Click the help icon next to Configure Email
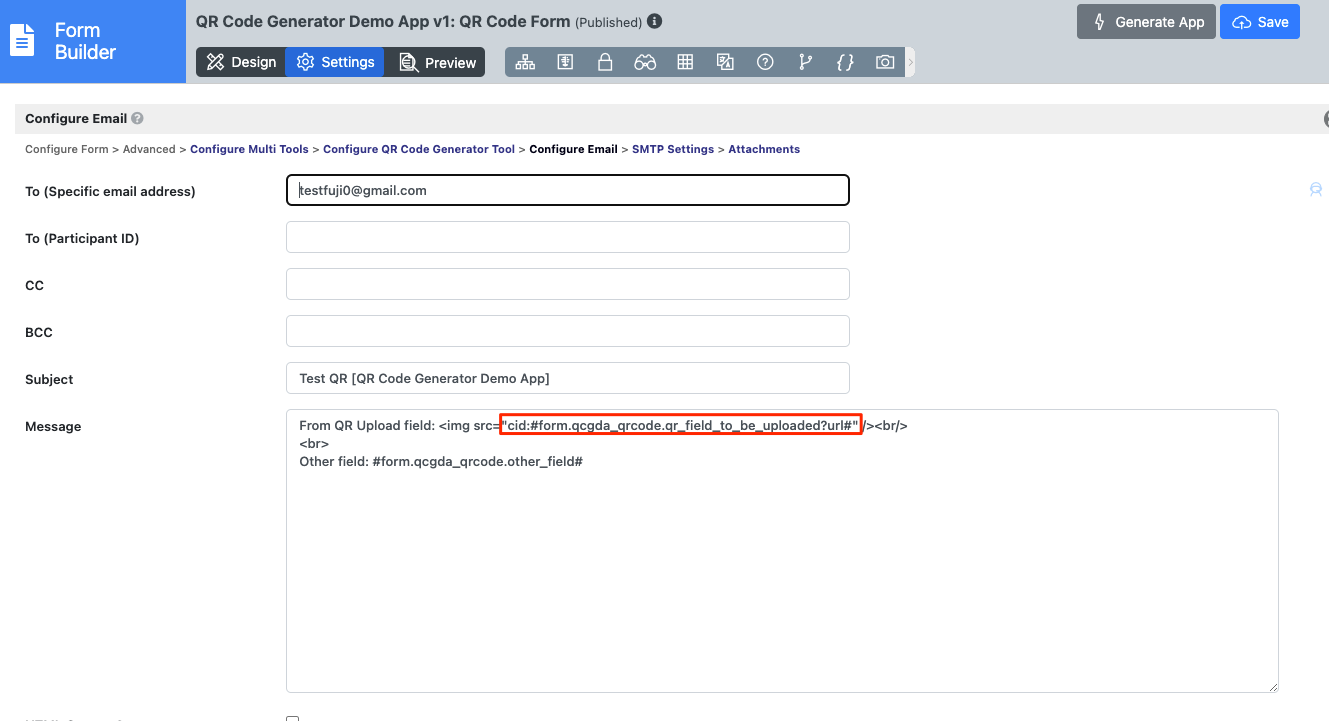 tap(138, 118)
